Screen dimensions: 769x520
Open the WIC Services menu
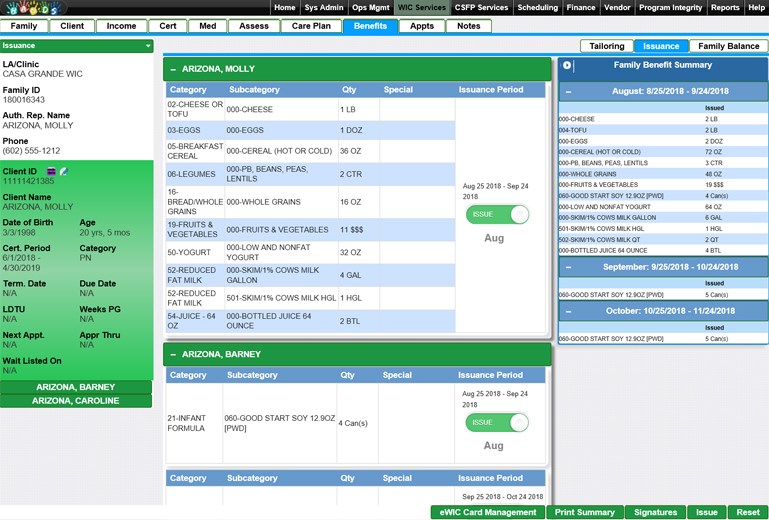[x=421, y=8]
